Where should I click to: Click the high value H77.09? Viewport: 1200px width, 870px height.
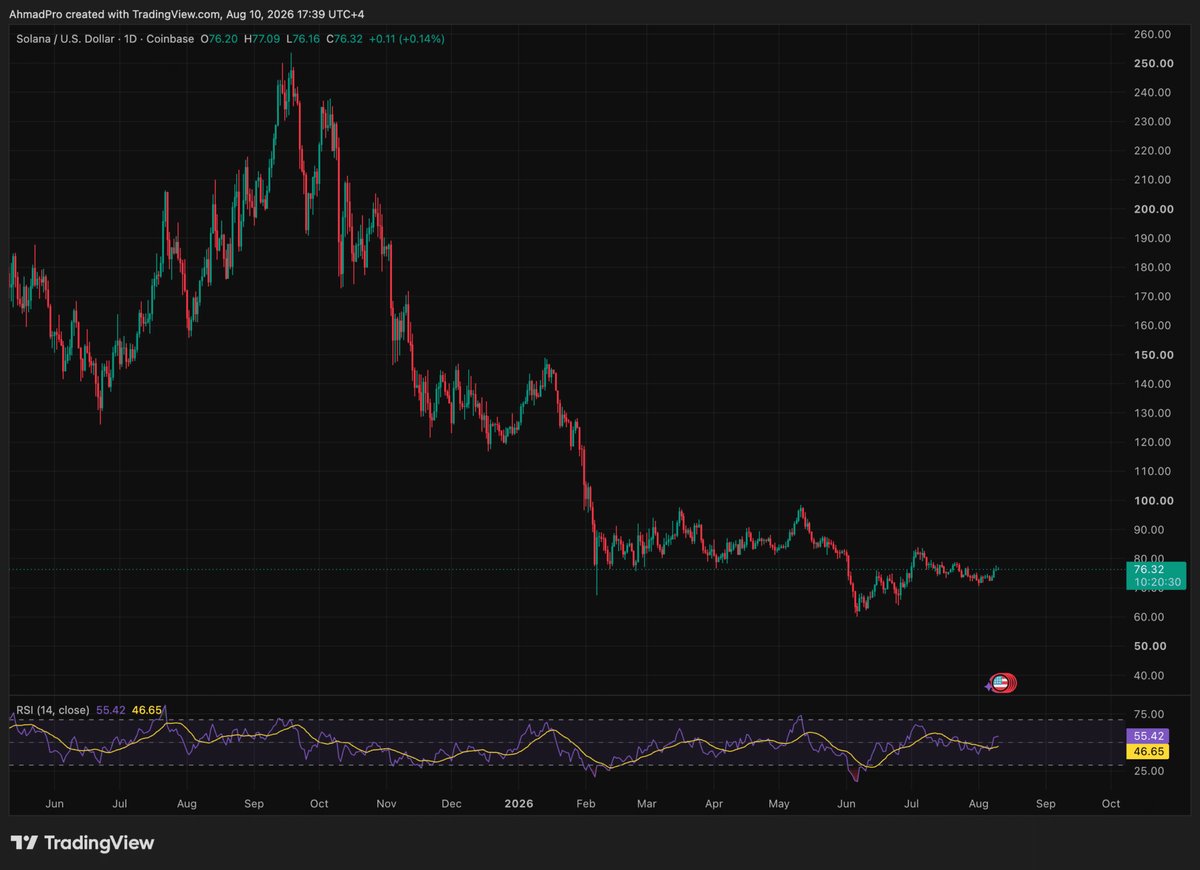click(262, 38)
